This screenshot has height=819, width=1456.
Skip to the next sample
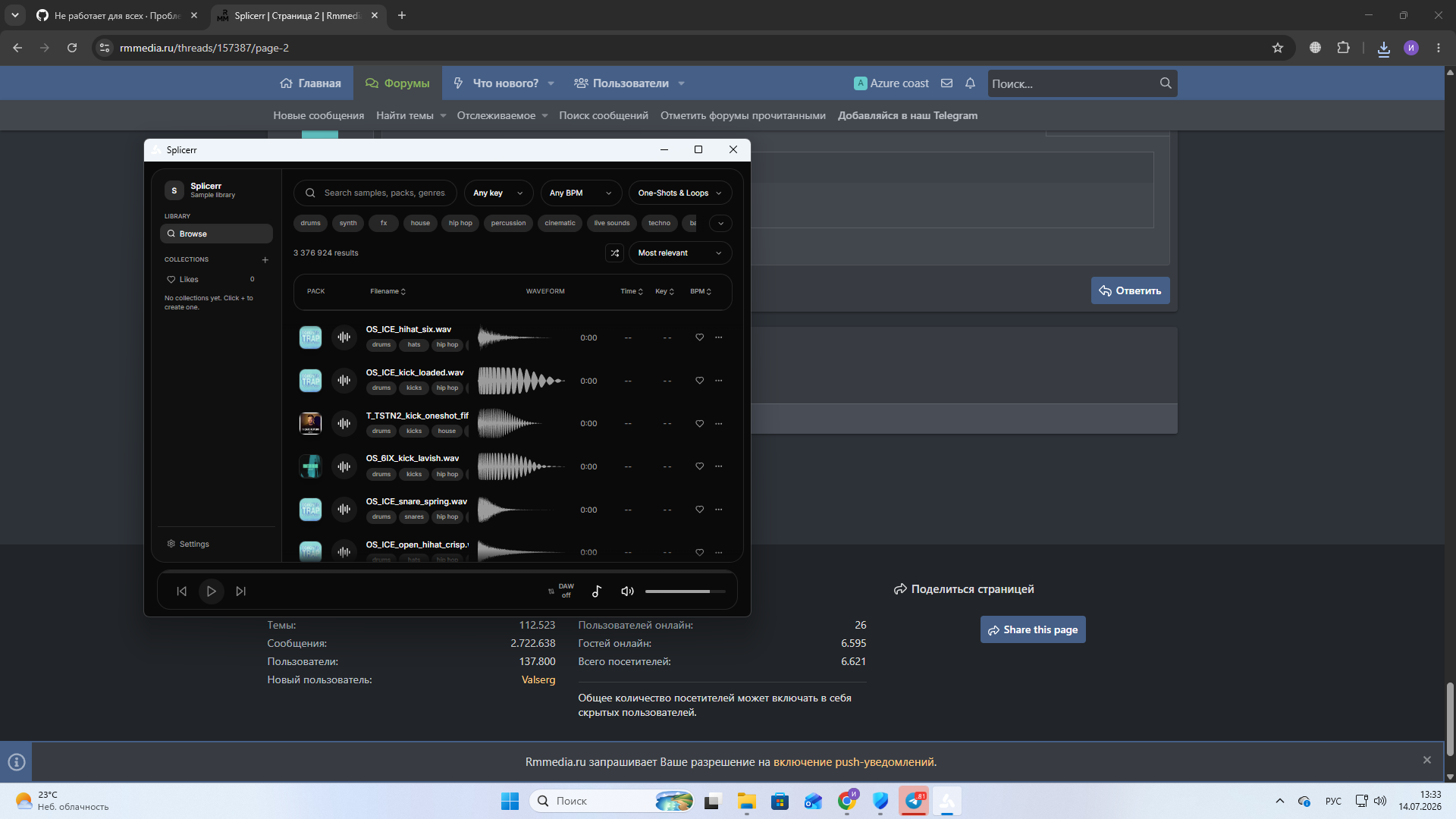241,591
